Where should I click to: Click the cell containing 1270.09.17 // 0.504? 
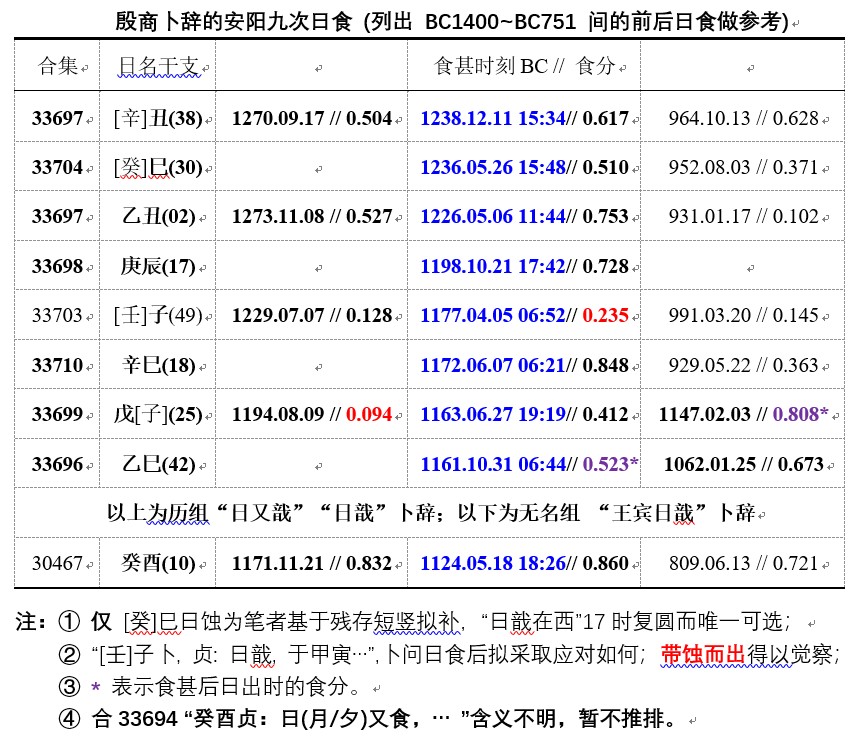(311, 118)
